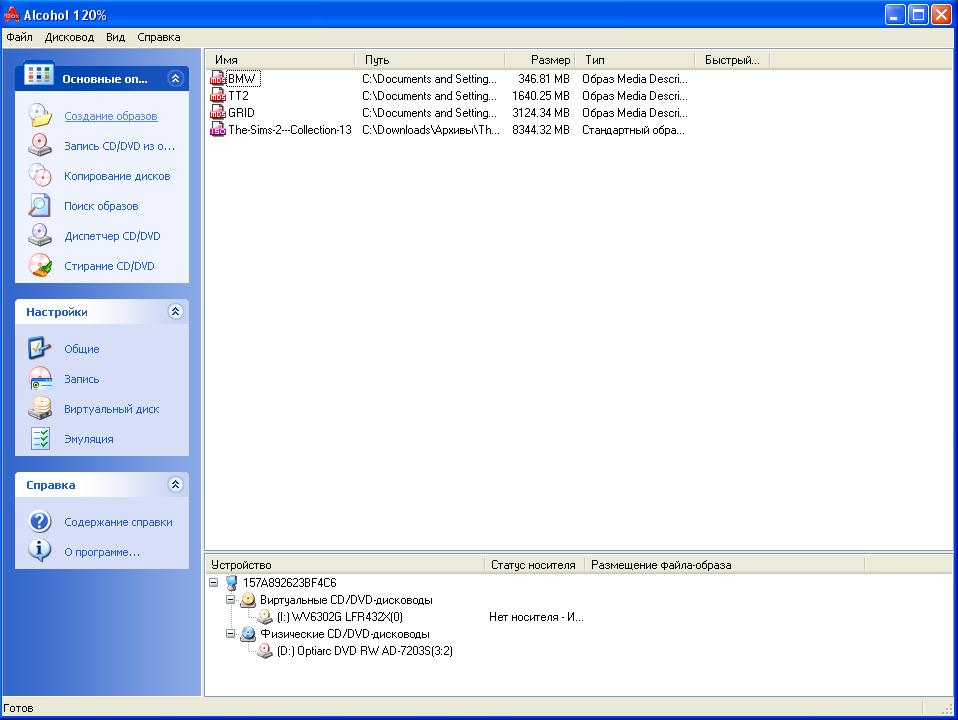Screen dimensions: 958x720
Task: Collapse the Настройки panel
Action: [x=176, y=312]
